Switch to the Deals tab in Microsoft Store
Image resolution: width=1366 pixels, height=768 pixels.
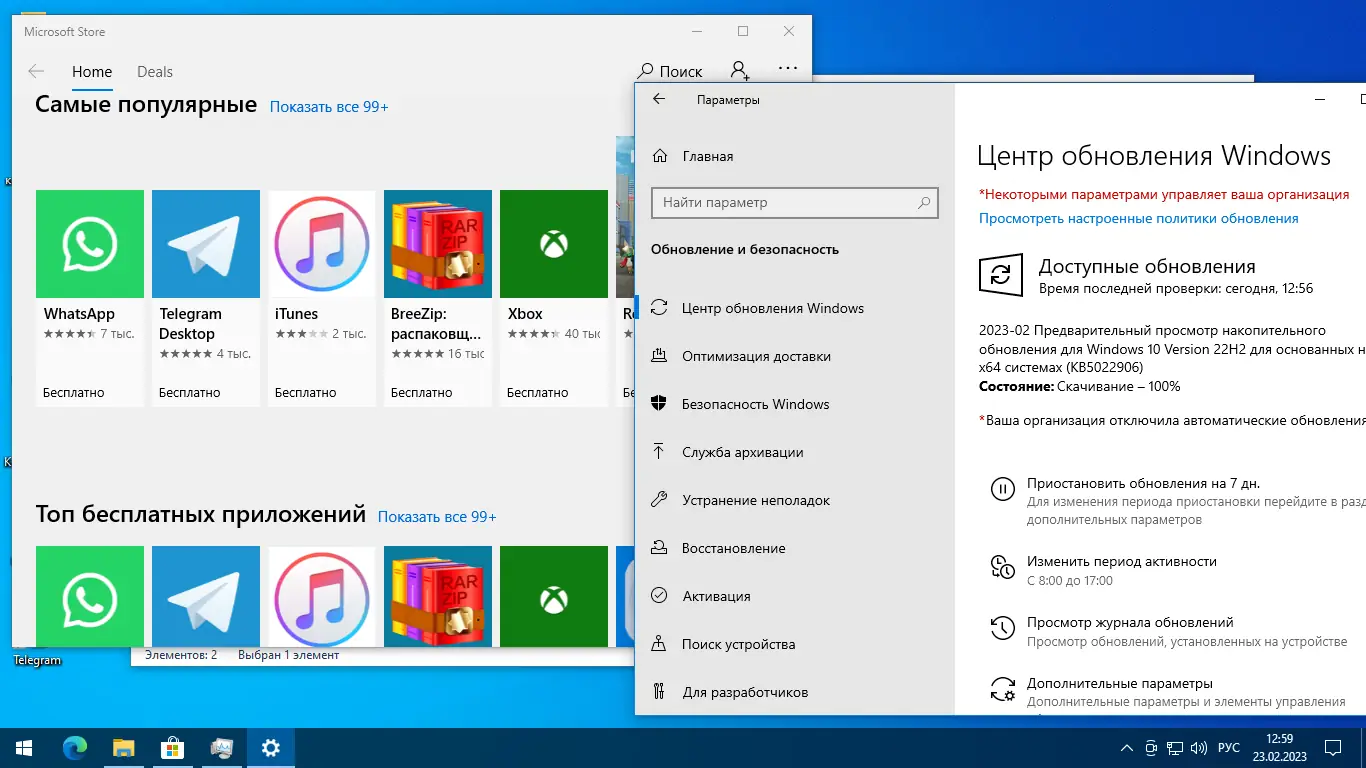click(x=155, y=72)
